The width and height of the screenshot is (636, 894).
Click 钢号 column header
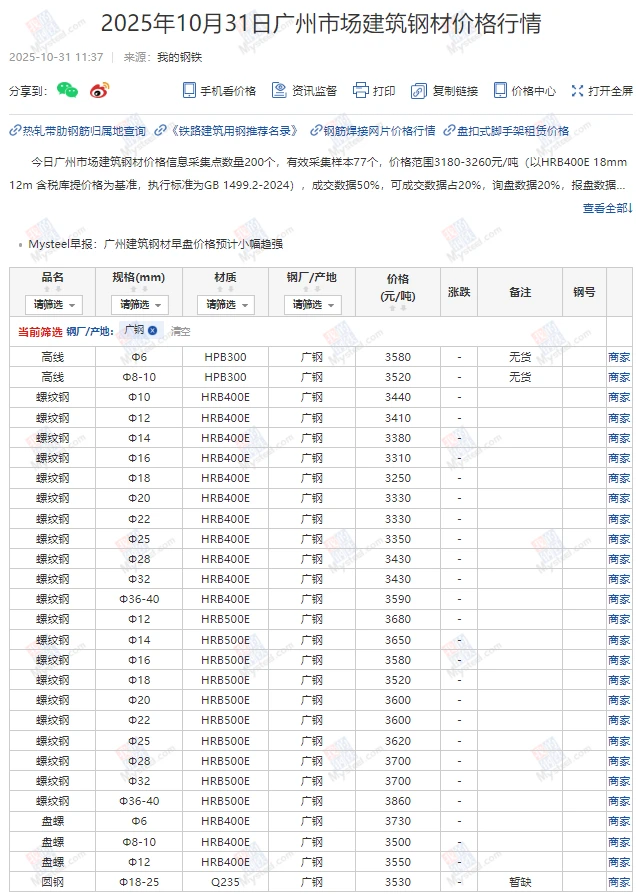click(x=584, y=292)
